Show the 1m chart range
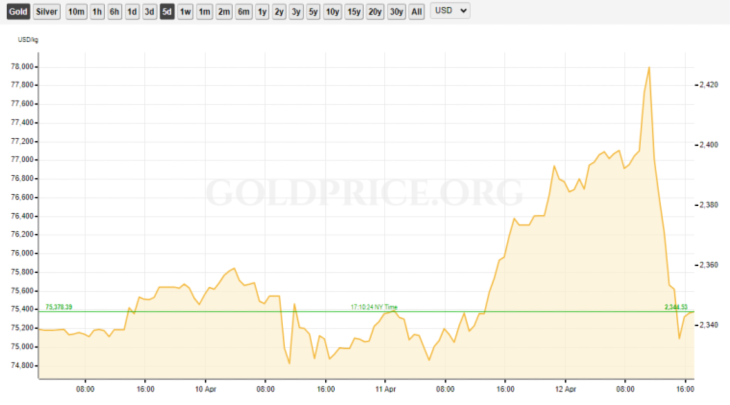The width and height of the screenshot is (730, 405). tap(204, 12)
